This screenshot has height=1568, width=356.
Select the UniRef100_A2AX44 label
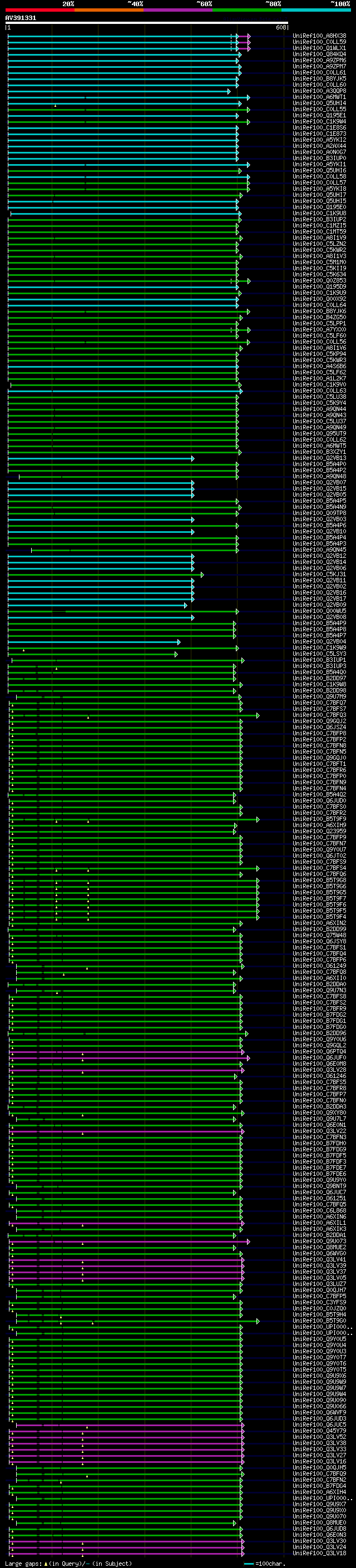pyautogui.click(x=319, y=146)
